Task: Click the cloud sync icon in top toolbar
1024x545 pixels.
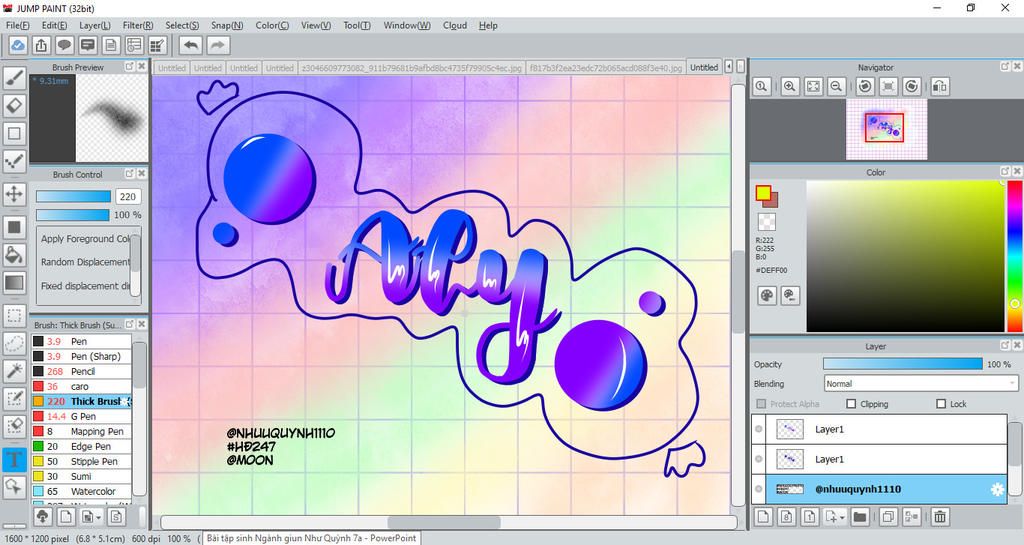Action: pyautogui.click(x=18, y=45)
